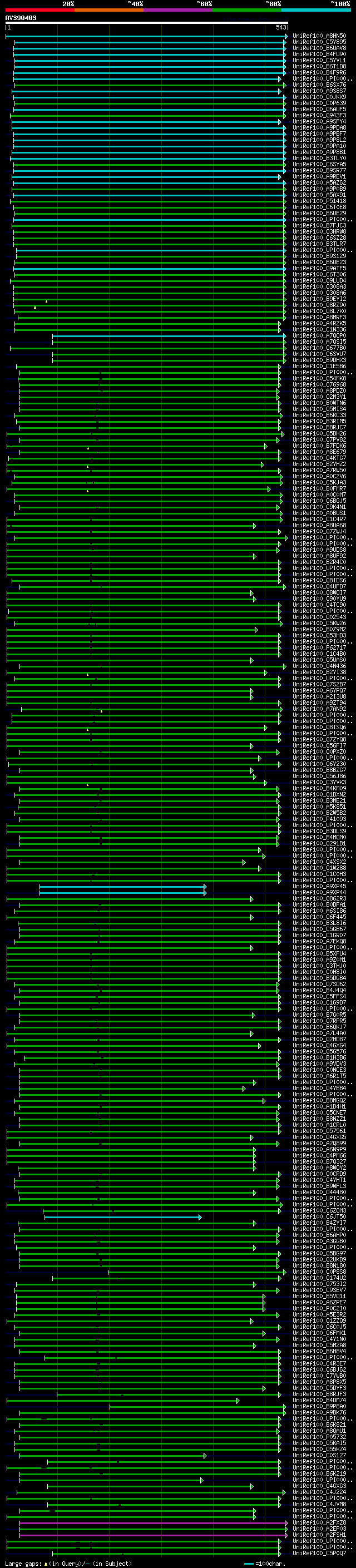Click the query name AV390403
356x1568 pixels.
[21, 18]
